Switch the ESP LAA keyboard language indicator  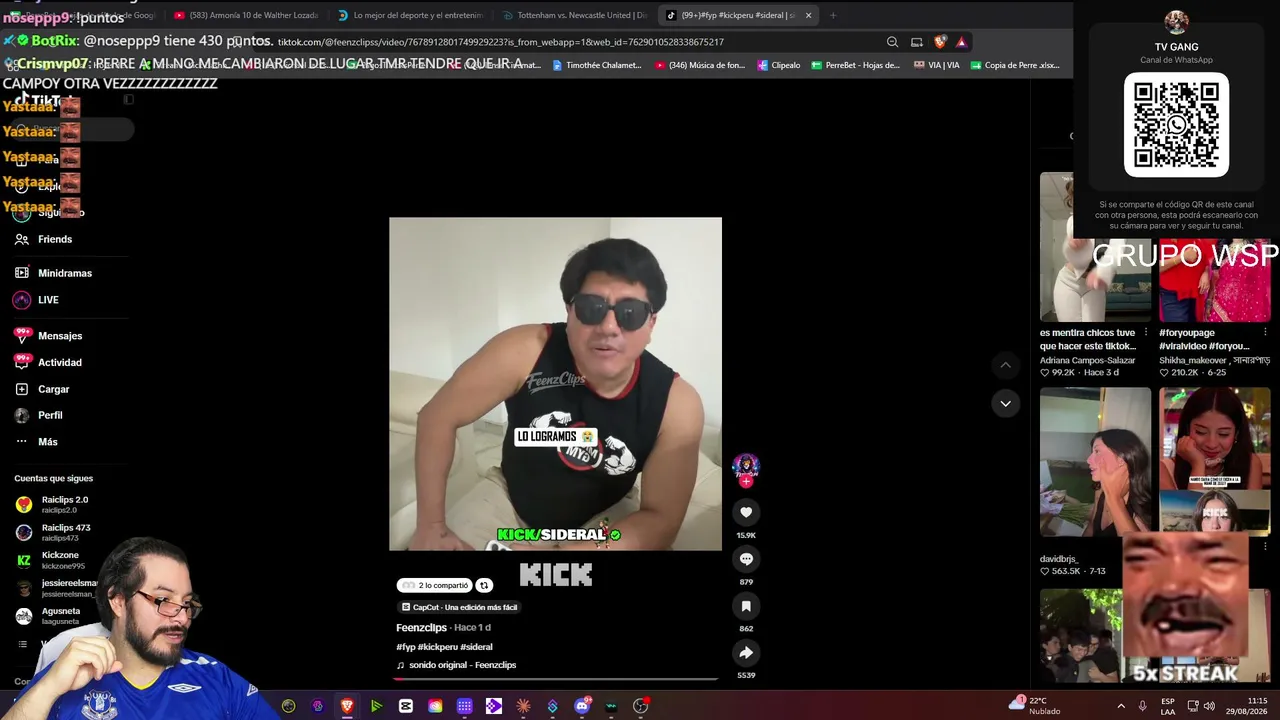[1168, 706]
